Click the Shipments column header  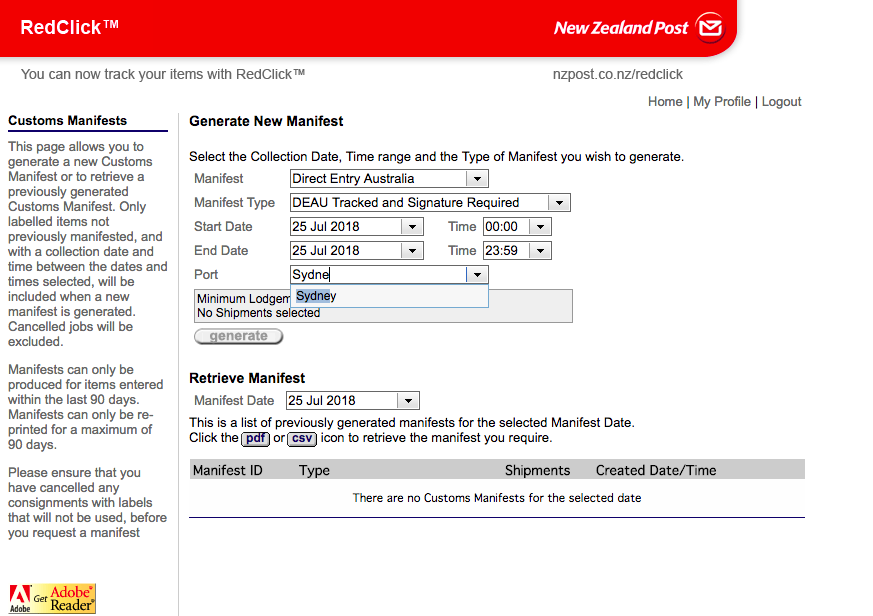(x=537, y=470)
